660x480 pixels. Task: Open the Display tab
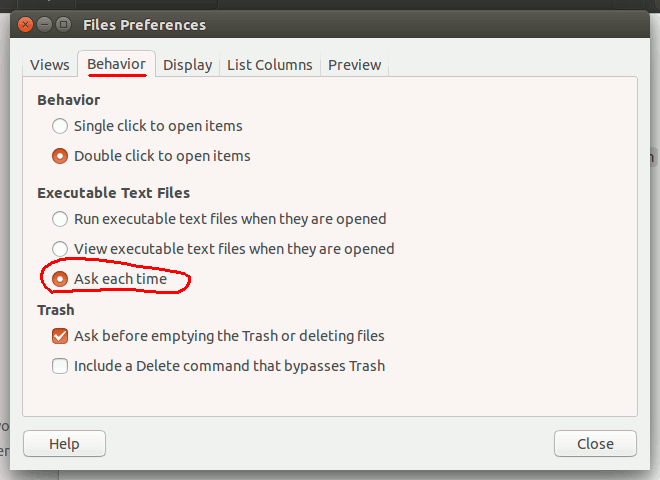(x=187, y=65)
